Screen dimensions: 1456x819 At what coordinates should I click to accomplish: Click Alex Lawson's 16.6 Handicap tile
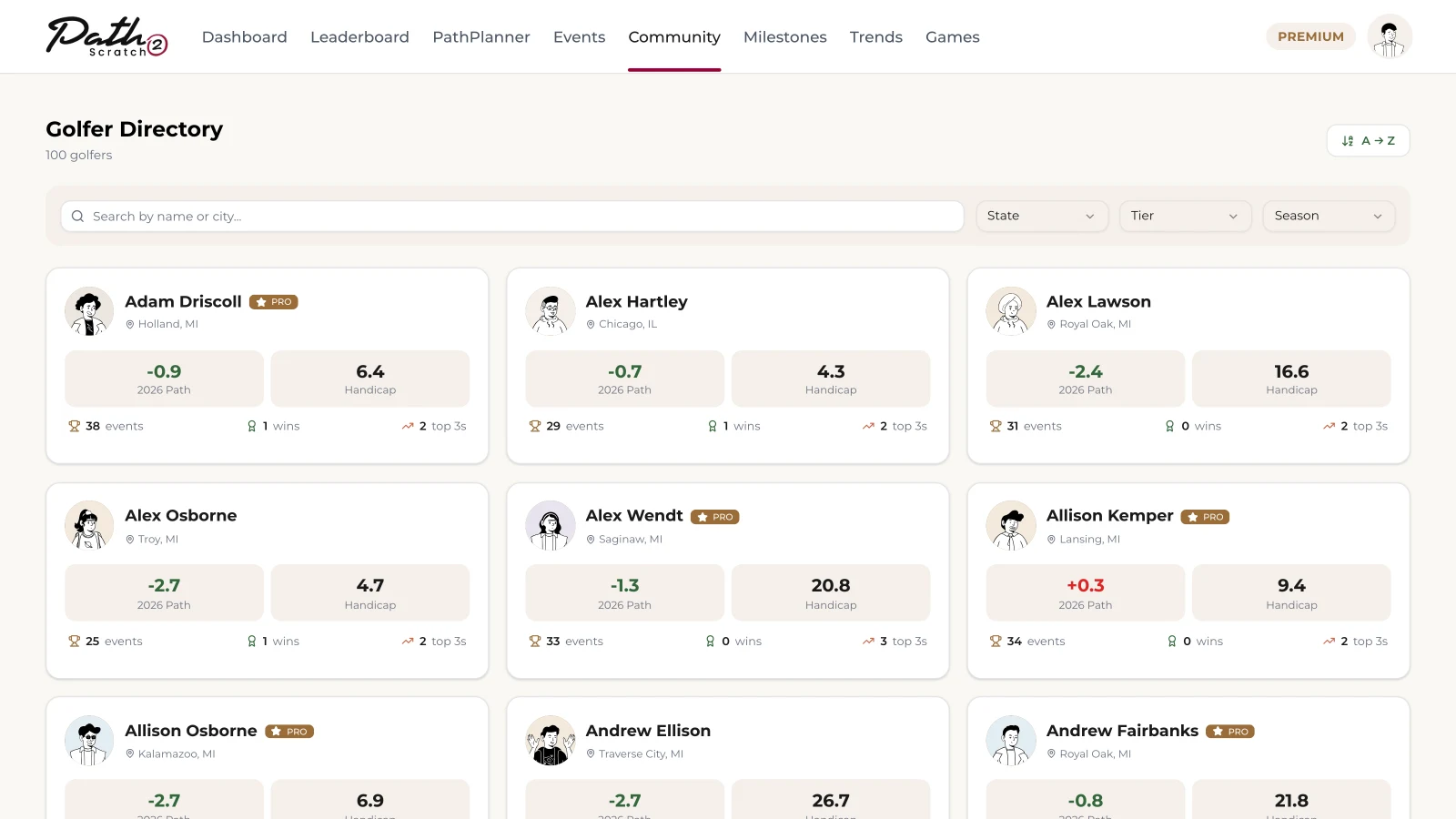coord(1291,379)
